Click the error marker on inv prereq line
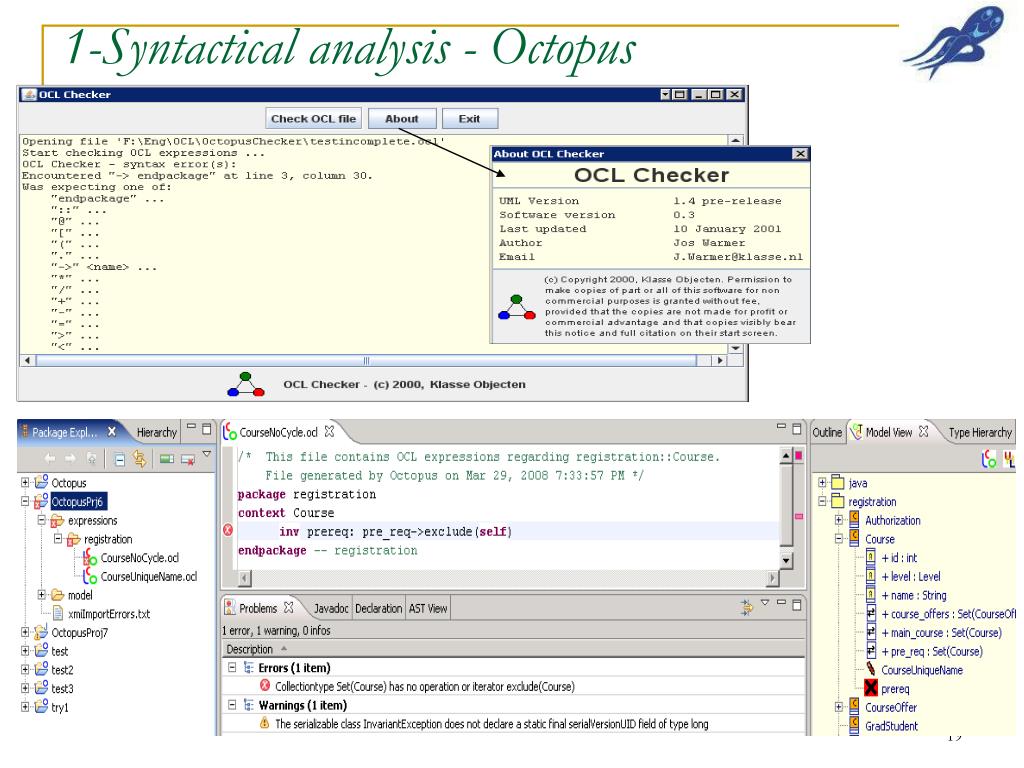 pyautogui.click(x=228, y=530)
